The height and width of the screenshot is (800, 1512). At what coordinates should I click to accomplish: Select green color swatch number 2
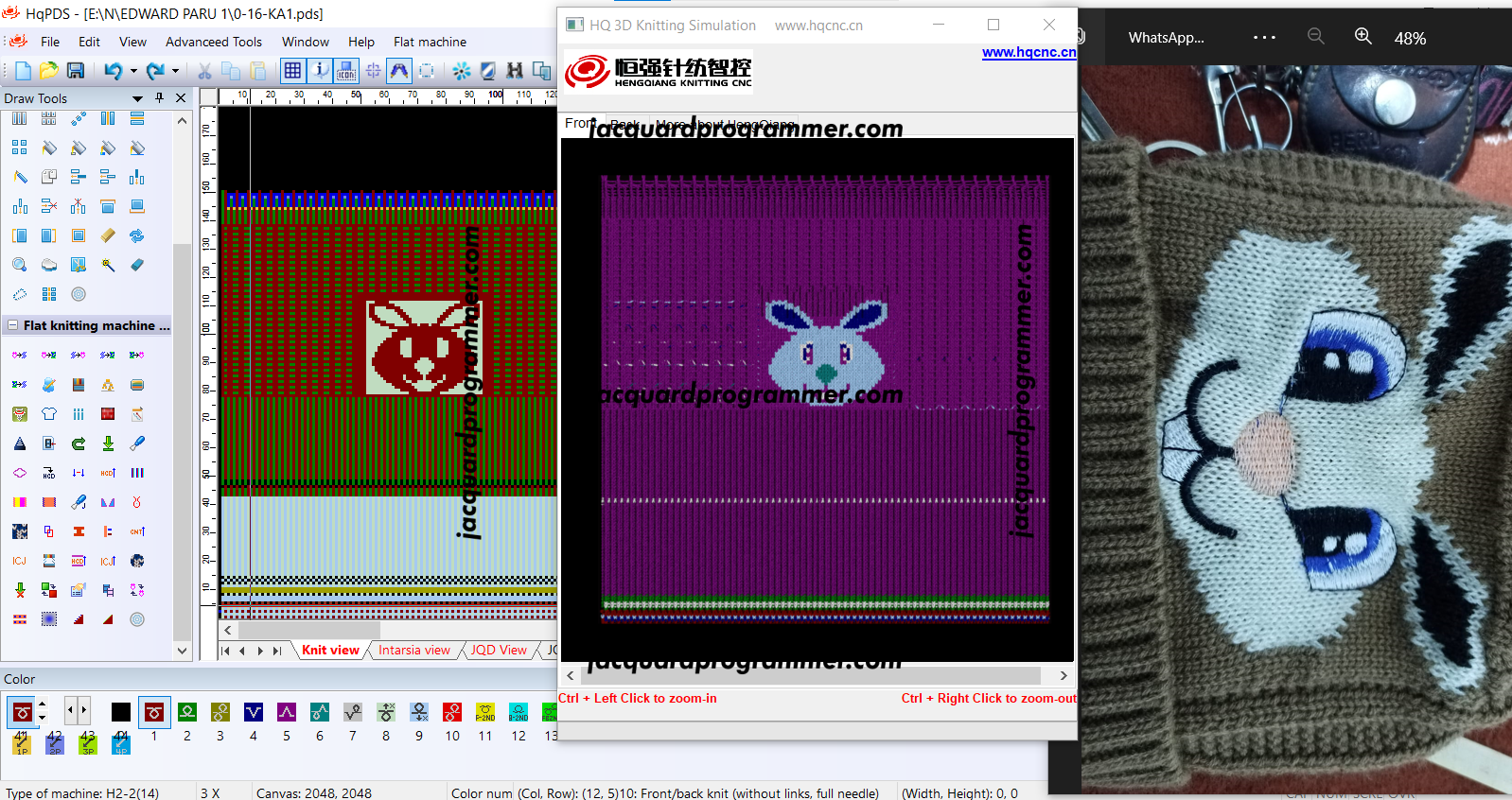tap(187, 712)
